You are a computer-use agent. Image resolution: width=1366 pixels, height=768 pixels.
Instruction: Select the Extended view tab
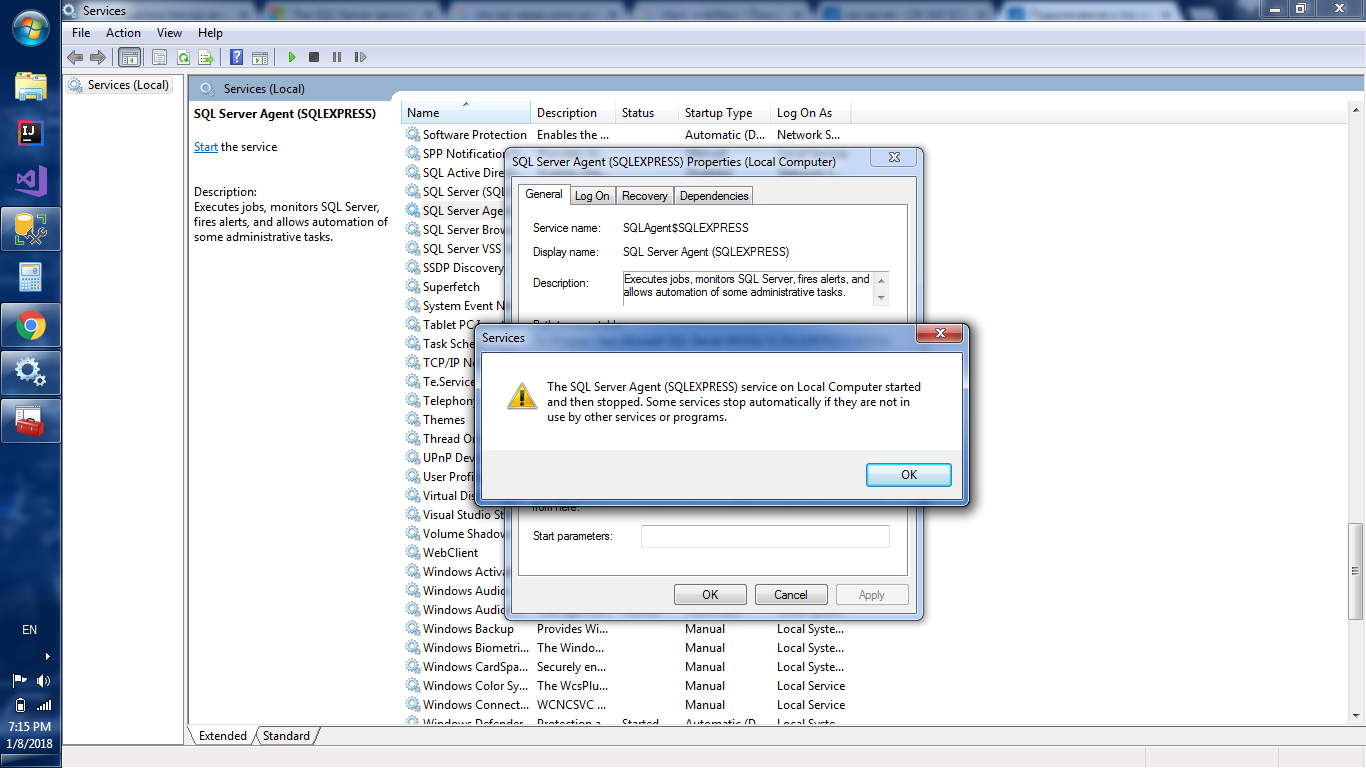click(x=223, y=735)
